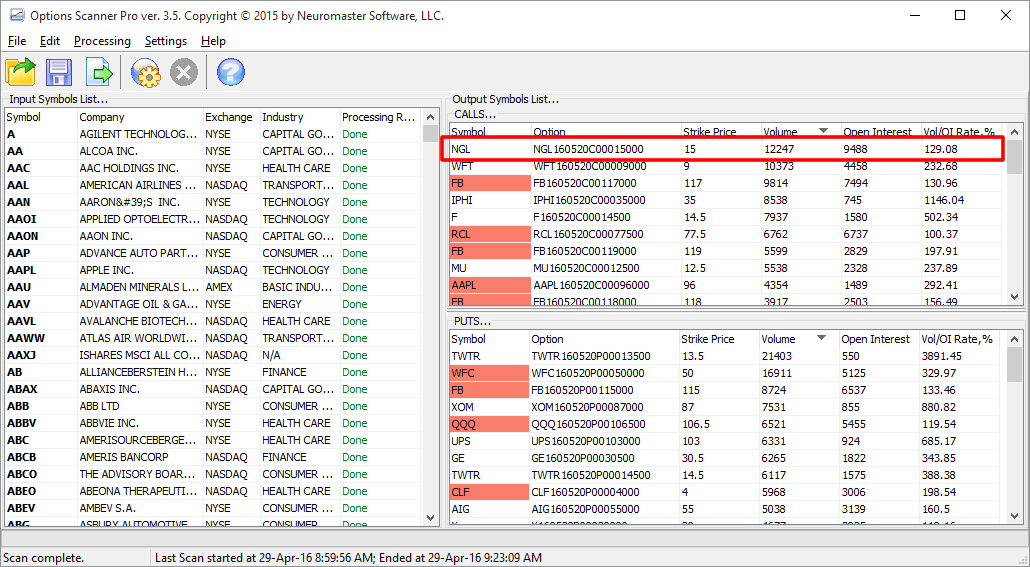Click down arrow of PUTS scrollbar
Screen dimensions: 1030x567
[1014, 516]
